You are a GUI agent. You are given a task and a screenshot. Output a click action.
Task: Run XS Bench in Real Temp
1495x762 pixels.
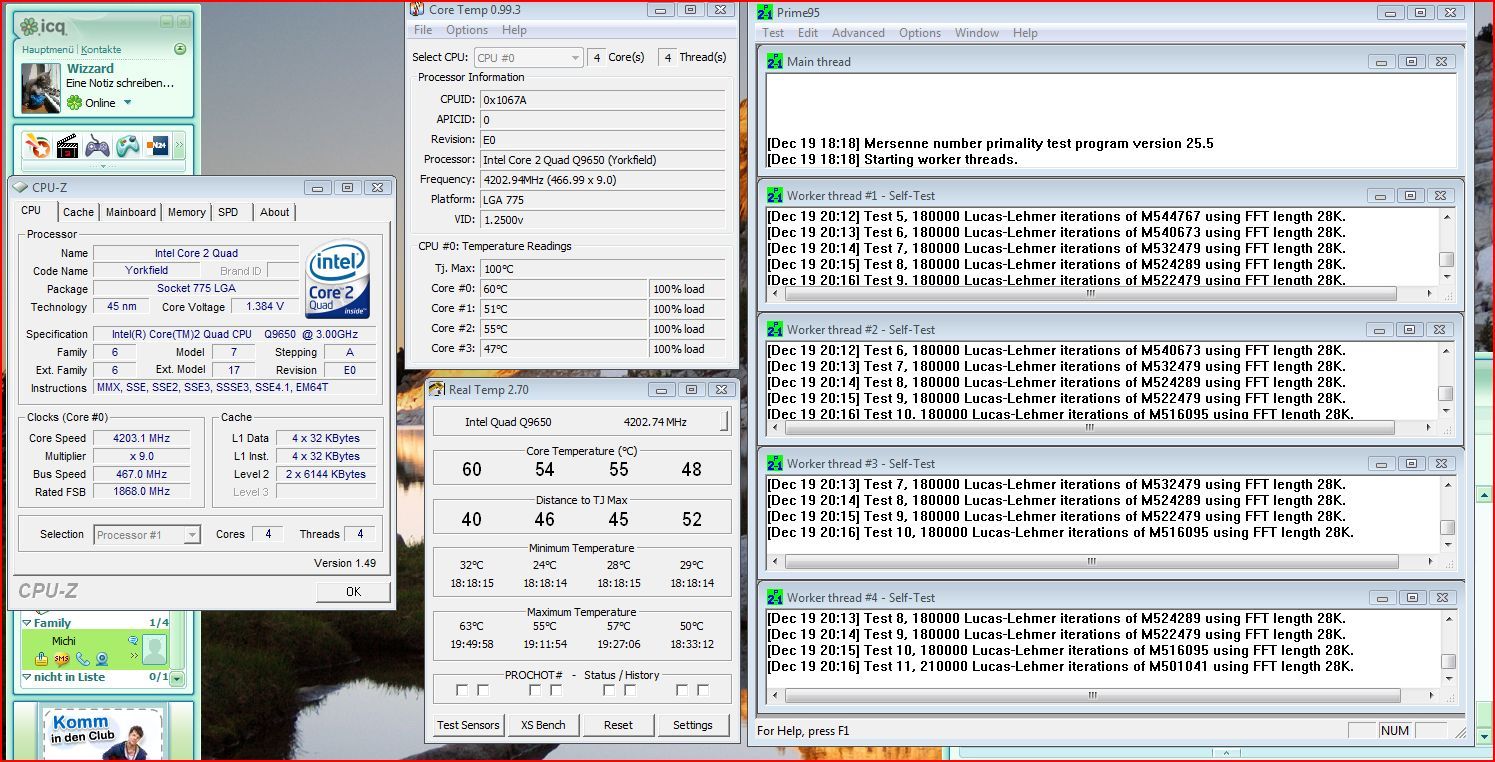point(543,725)
